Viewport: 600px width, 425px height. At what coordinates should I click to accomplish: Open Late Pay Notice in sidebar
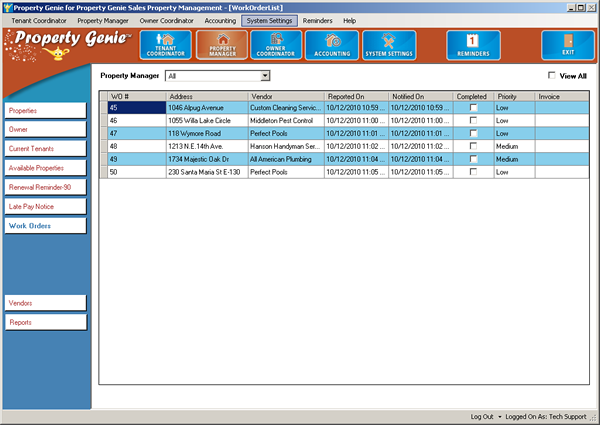[45, 207]
